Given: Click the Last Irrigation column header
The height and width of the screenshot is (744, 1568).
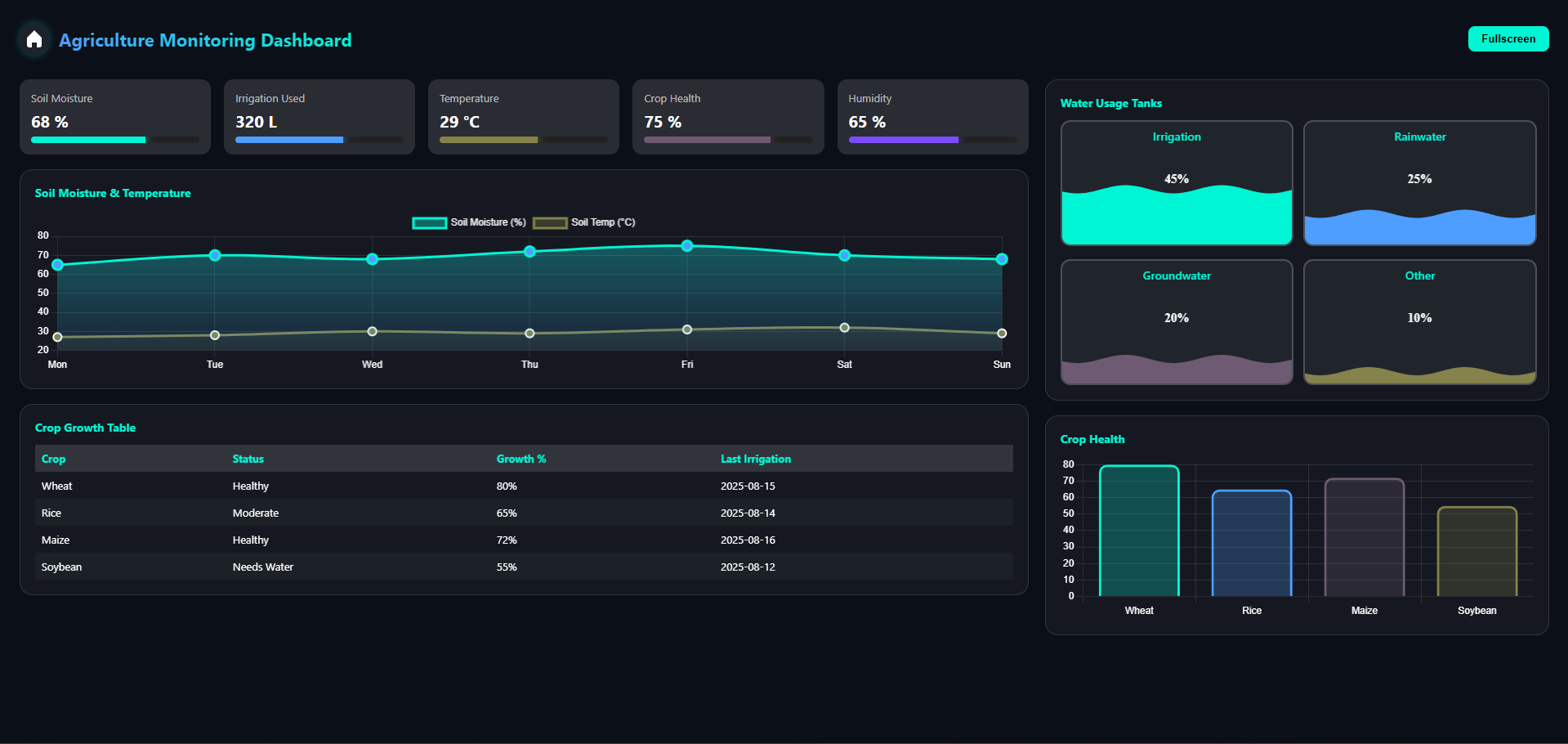Looking at the screenshot, I should point(755,459).
